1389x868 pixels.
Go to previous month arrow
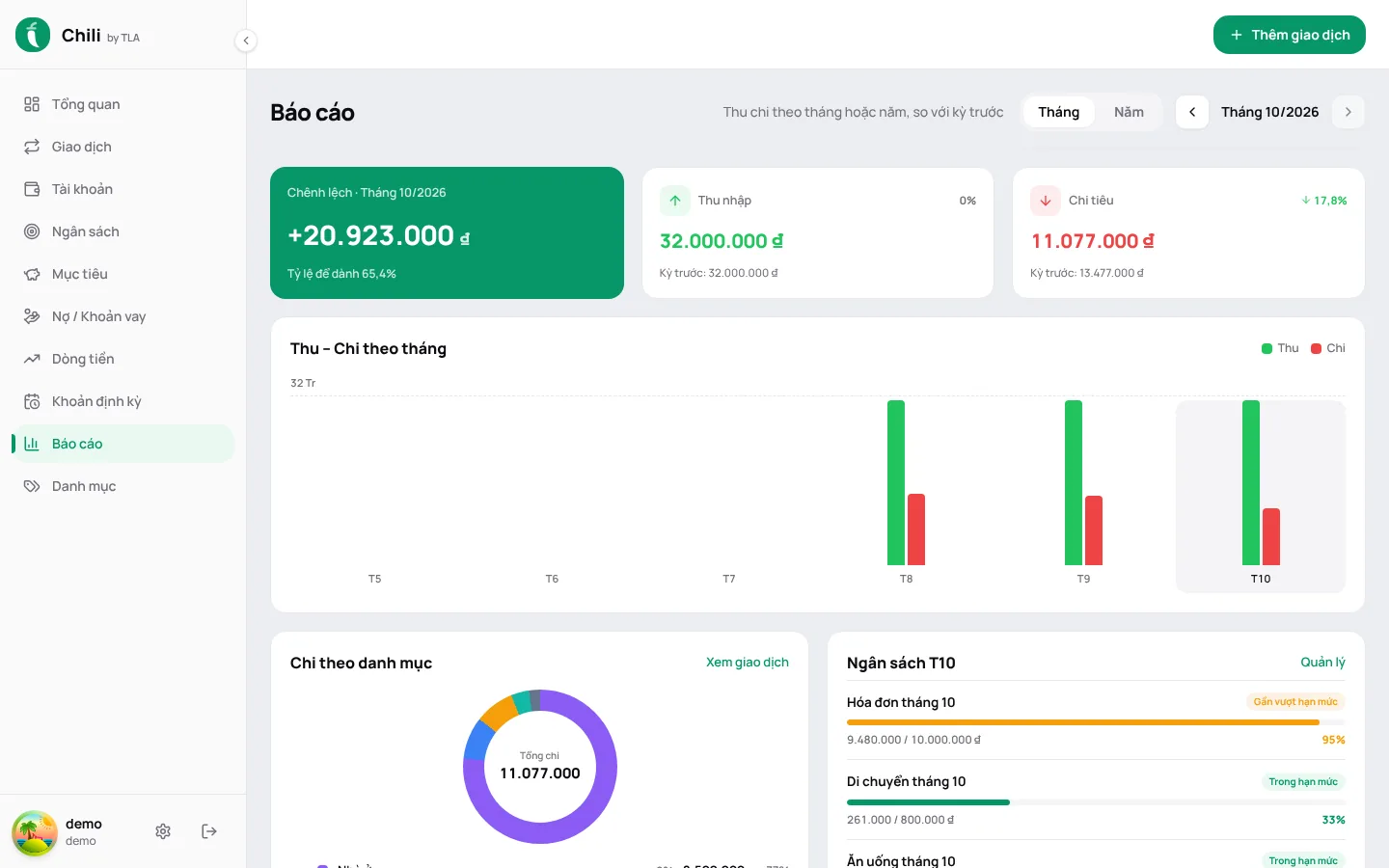(x=1192, y=112)
